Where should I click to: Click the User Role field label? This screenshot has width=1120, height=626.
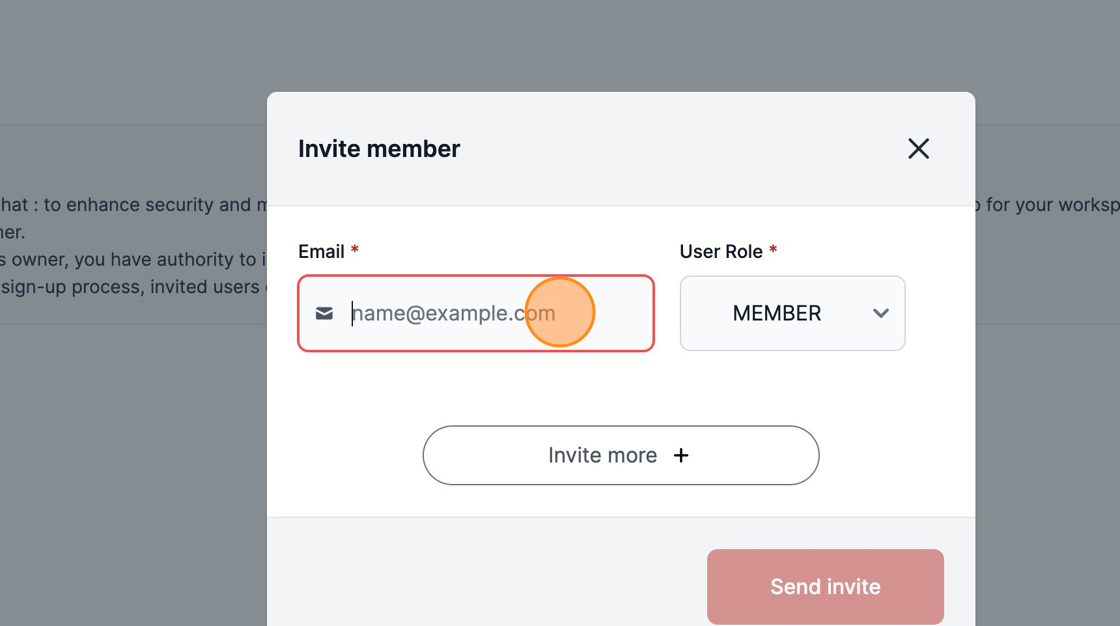tap(721, 252)
